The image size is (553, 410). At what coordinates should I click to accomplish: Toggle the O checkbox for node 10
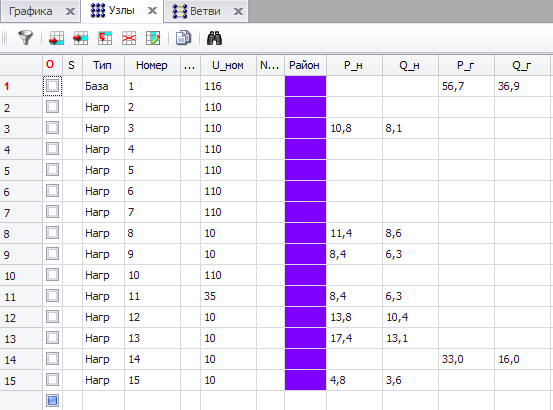[53, 275]
